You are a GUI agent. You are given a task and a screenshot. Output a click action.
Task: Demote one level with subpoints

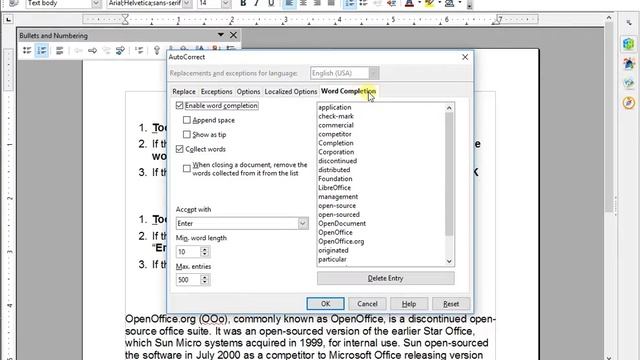coord(120,51)
